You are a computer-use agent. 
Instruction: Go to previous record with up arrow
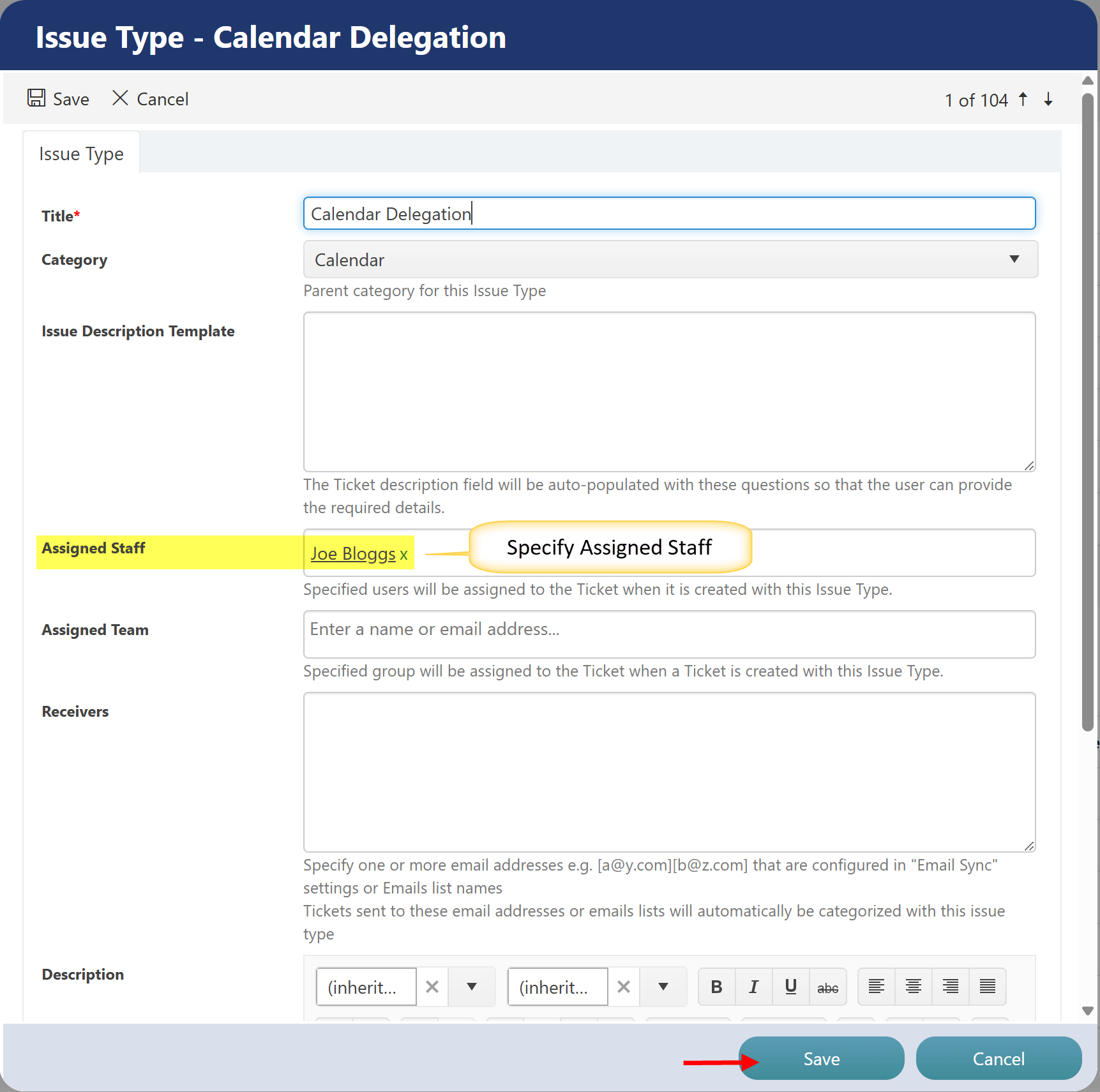(x=1023, y=99)
